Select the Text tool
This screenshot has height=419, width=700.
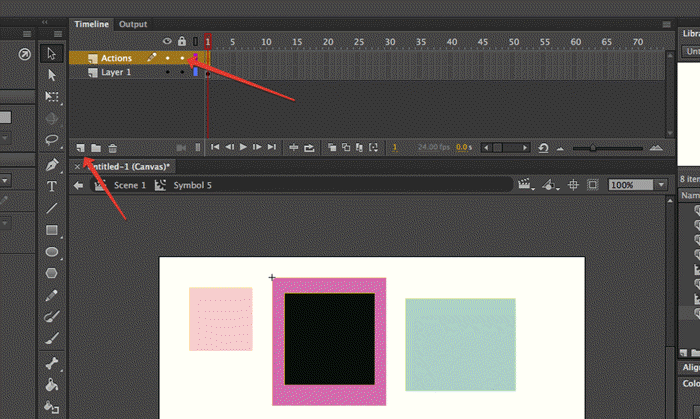coord(52,186)
